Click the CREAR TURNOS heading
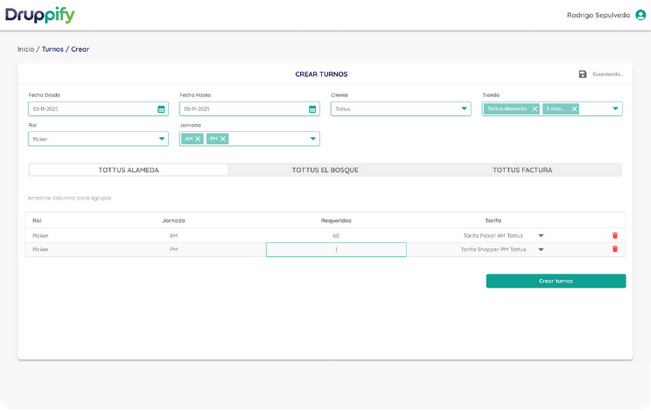 tap(321, 74)
